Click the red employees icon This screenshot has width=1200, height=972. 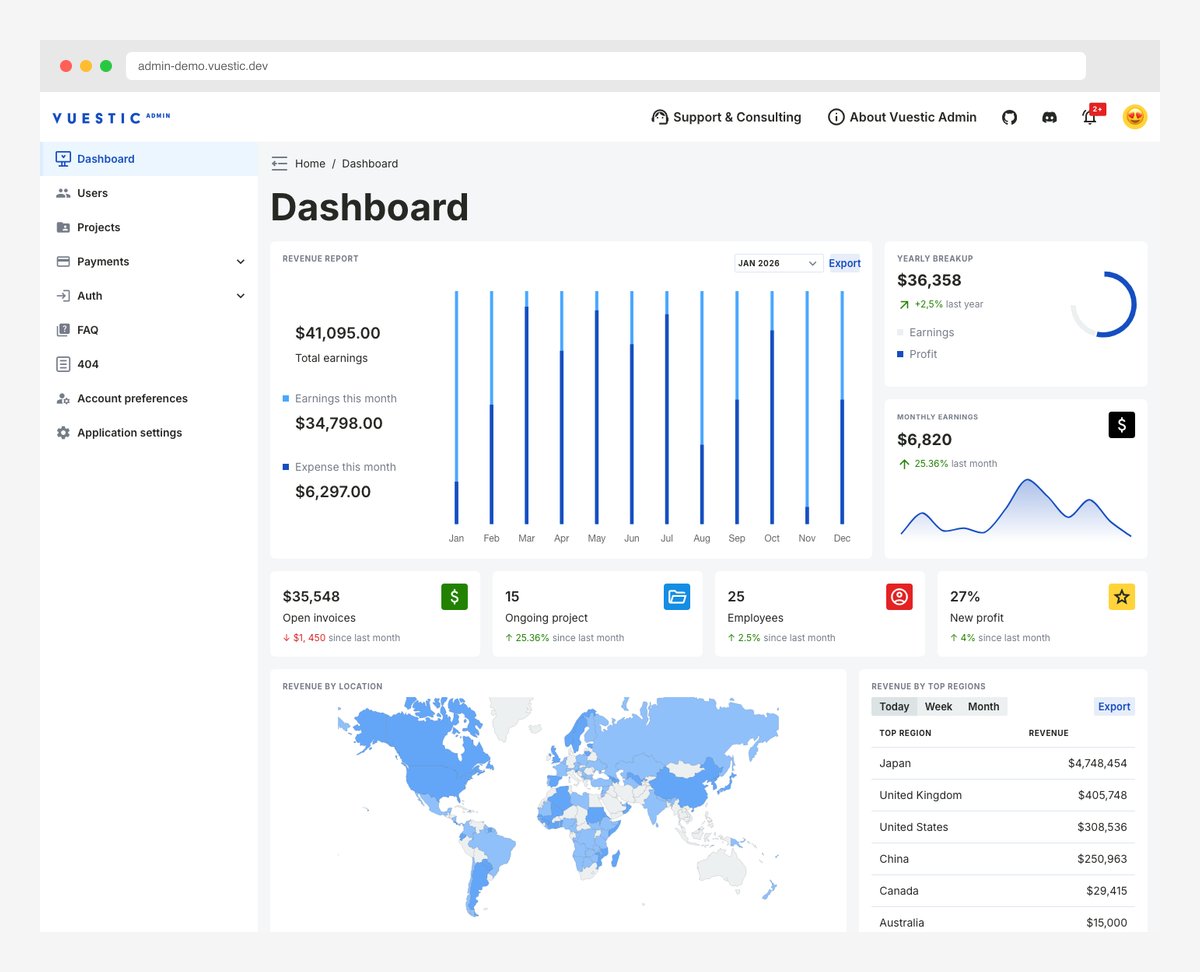[899, 596]
